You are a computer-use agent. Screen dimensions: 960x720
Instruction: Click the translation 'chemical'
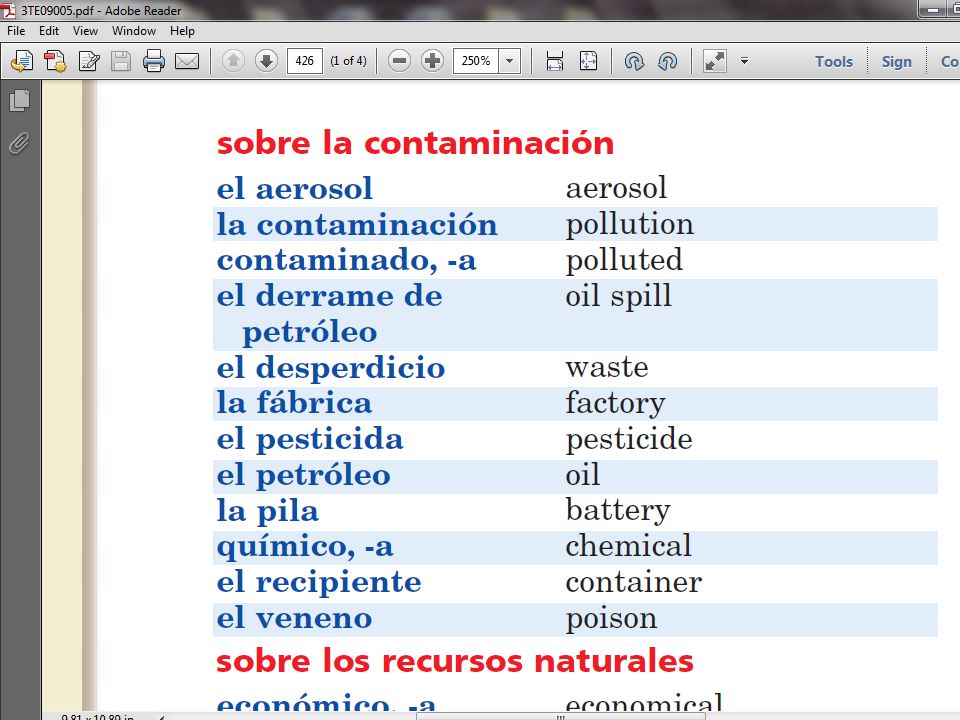tap(628, 546)
